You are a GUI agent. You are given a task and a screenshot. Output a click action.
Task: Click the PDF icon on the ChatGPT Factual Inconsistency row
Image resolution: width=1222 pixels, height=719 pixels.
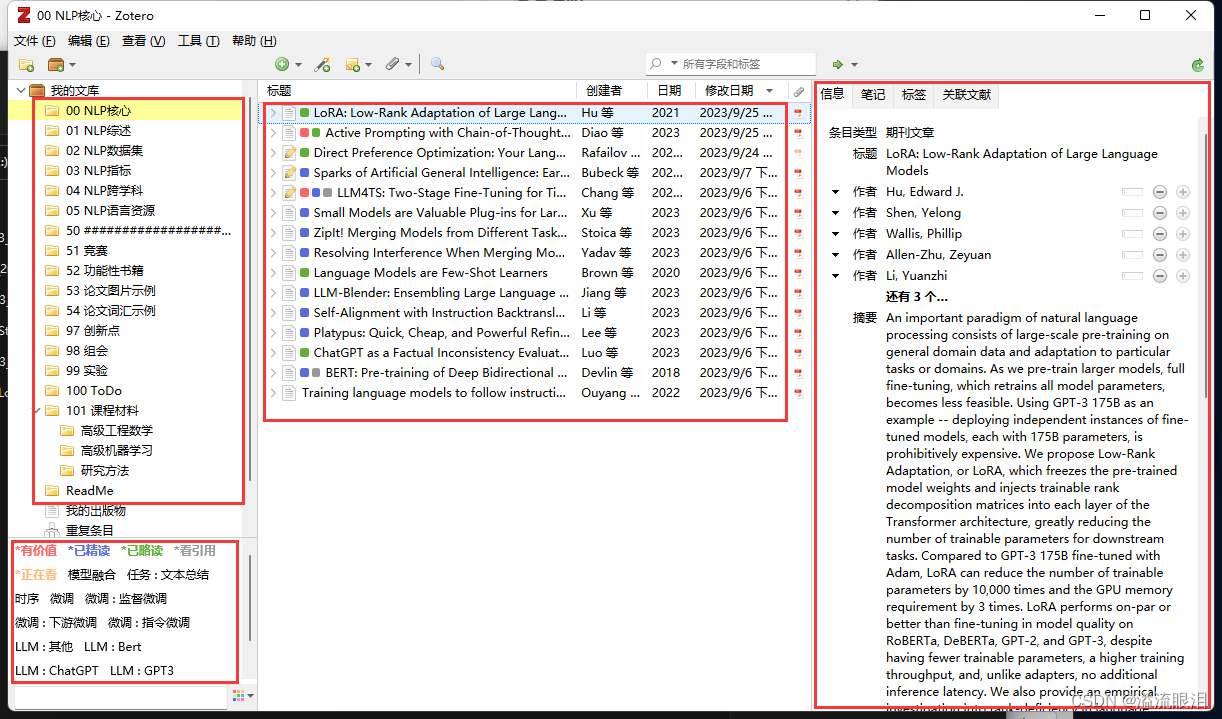(799, 353)
